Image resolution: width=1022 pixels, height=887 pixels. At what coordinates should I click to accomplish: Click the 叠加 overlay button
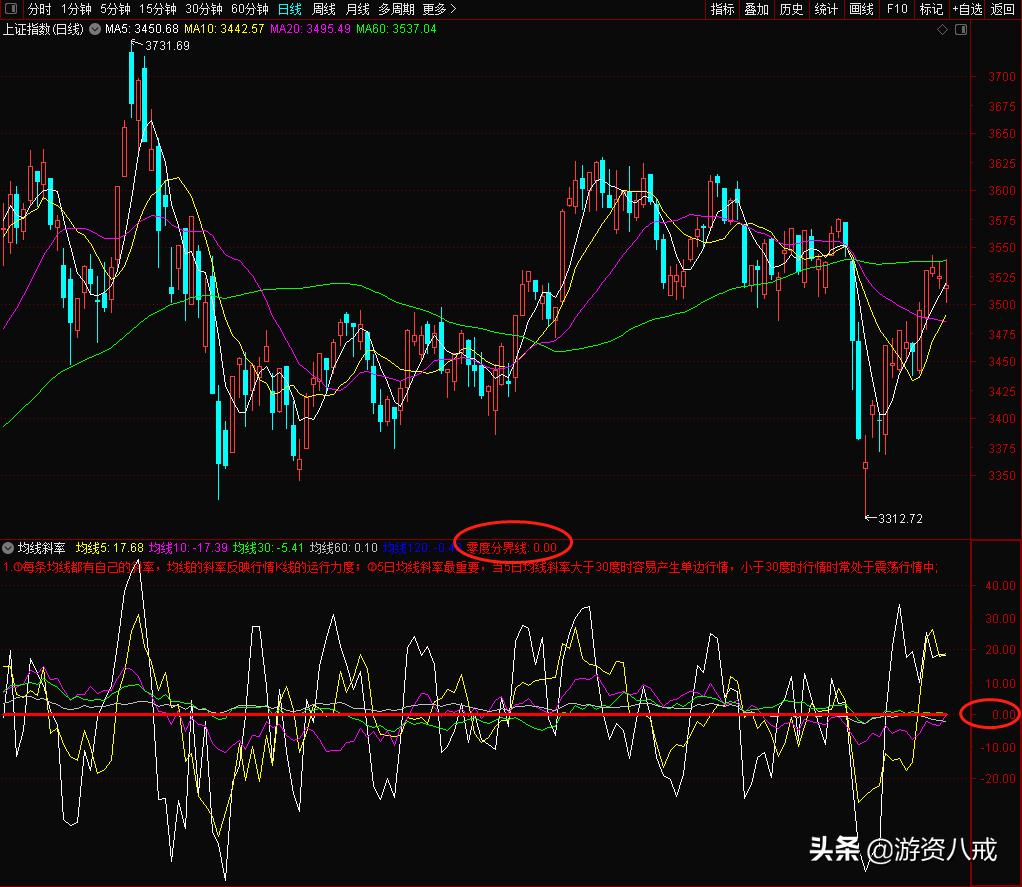(757, 9)
